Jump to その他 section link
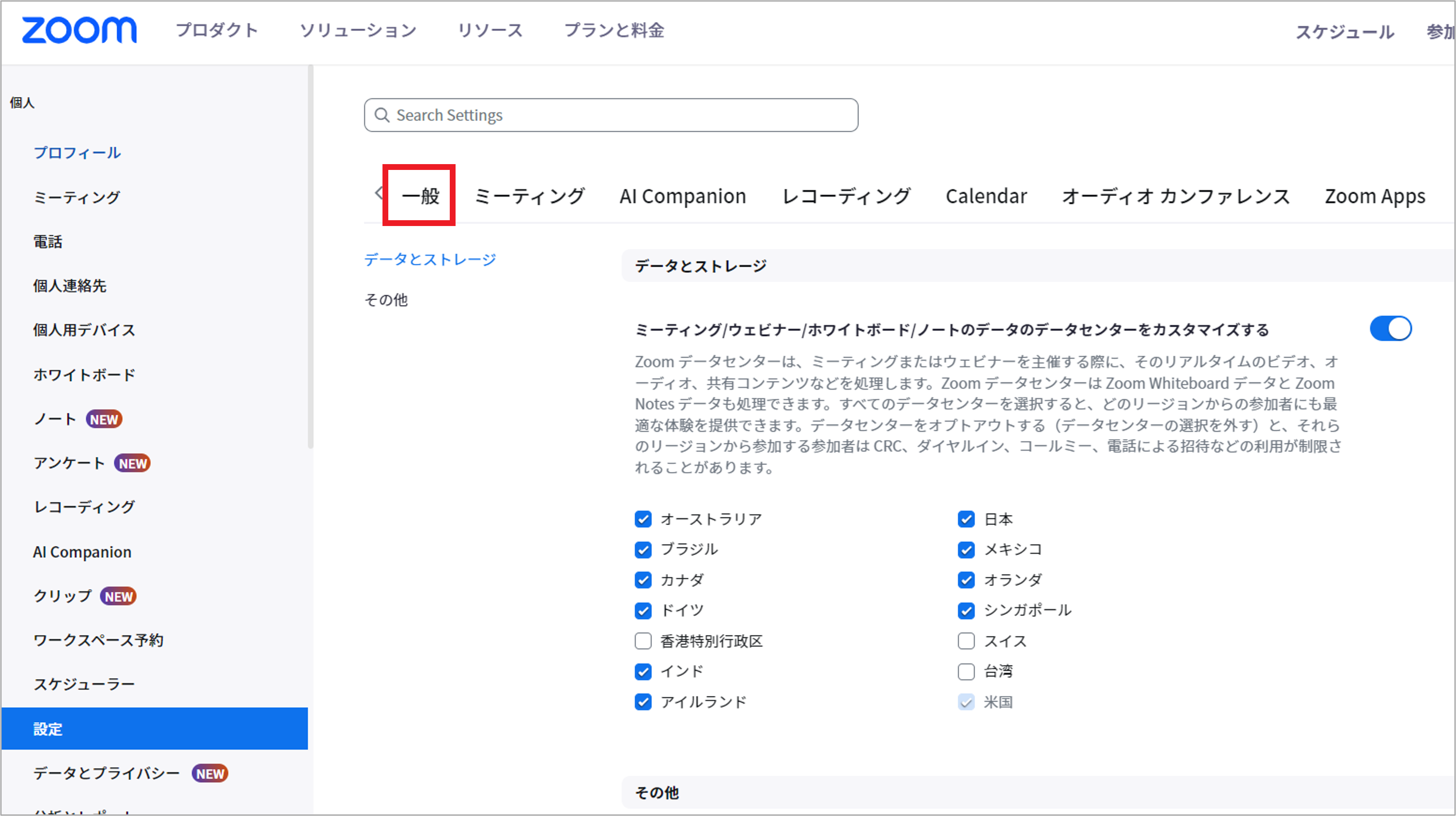This screenshot has height=816, width=1456. (x=386, y=300)
